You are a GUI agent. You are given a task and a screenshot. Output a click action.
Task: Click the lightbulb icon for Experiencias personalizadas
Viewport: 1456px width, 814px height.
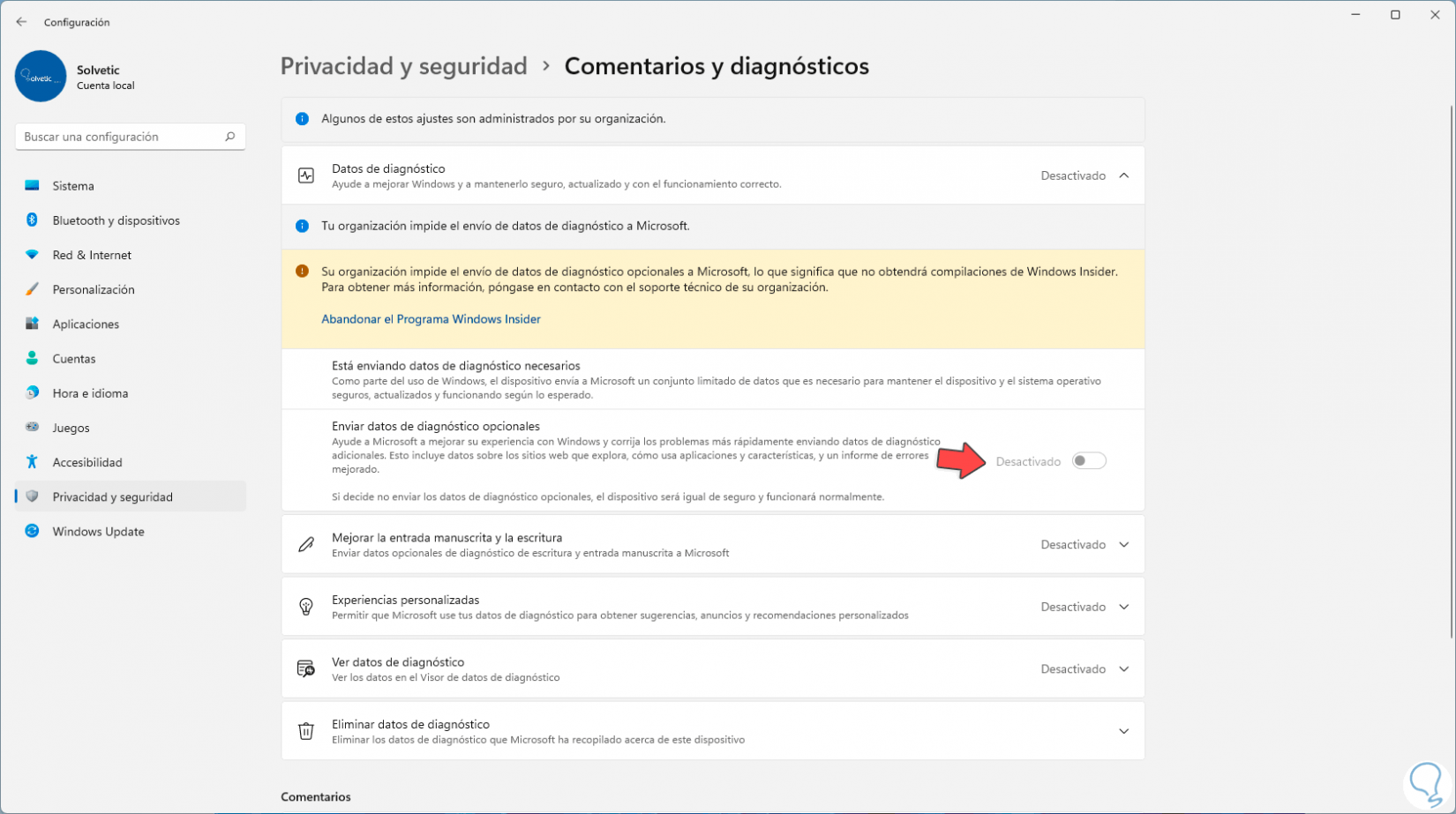(306, 607)
